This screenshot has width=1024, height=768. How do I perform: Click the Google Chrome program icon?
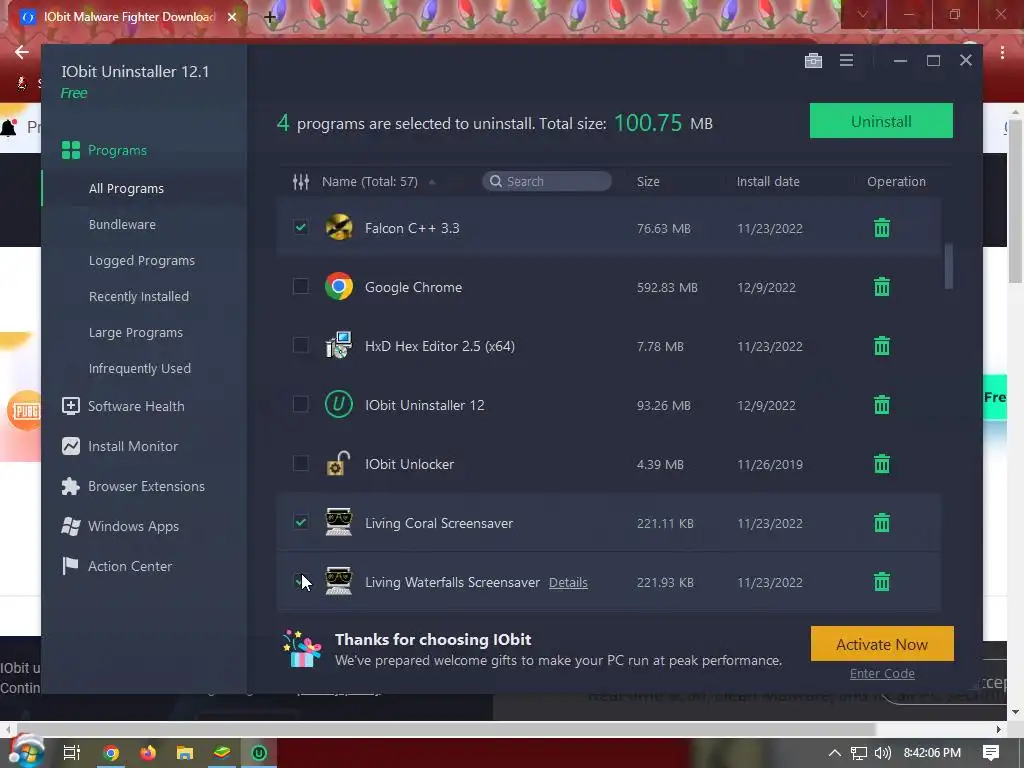(338, 286)
